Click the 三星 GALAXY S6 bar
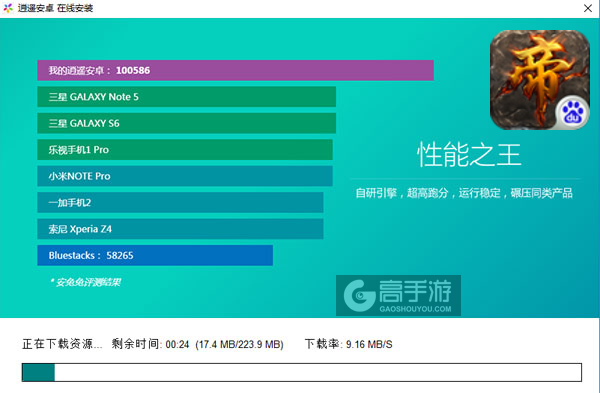The height and width of the screenshot is (393, 600). [186, 123]
